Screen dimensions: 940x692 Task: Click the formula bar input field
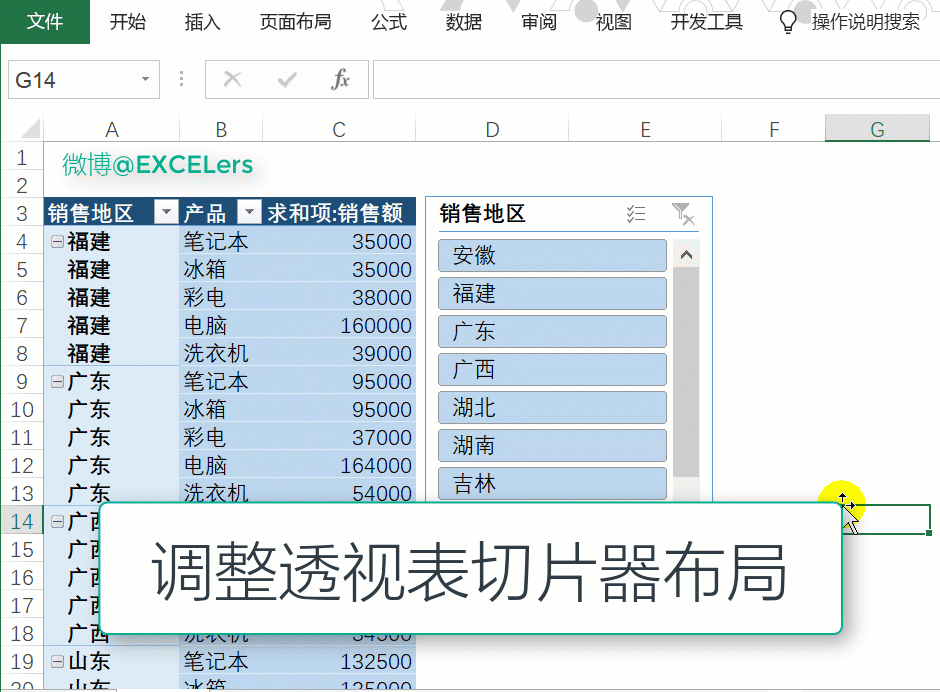(x=650, y=80)
